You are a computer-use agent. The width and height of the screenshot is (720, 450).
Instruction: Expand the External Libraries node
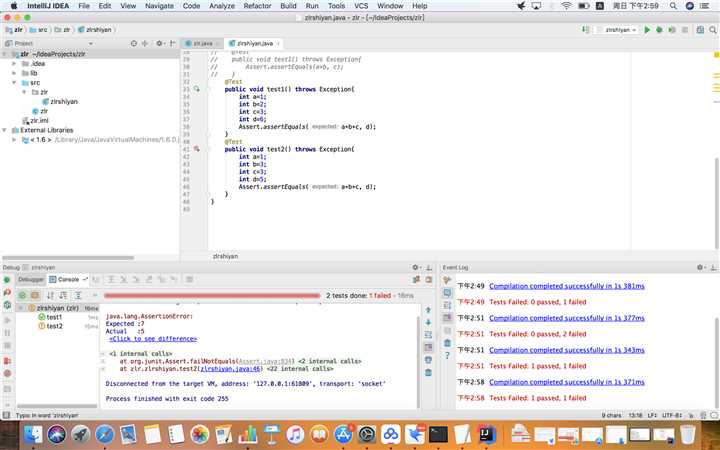(x=5, y=130)
